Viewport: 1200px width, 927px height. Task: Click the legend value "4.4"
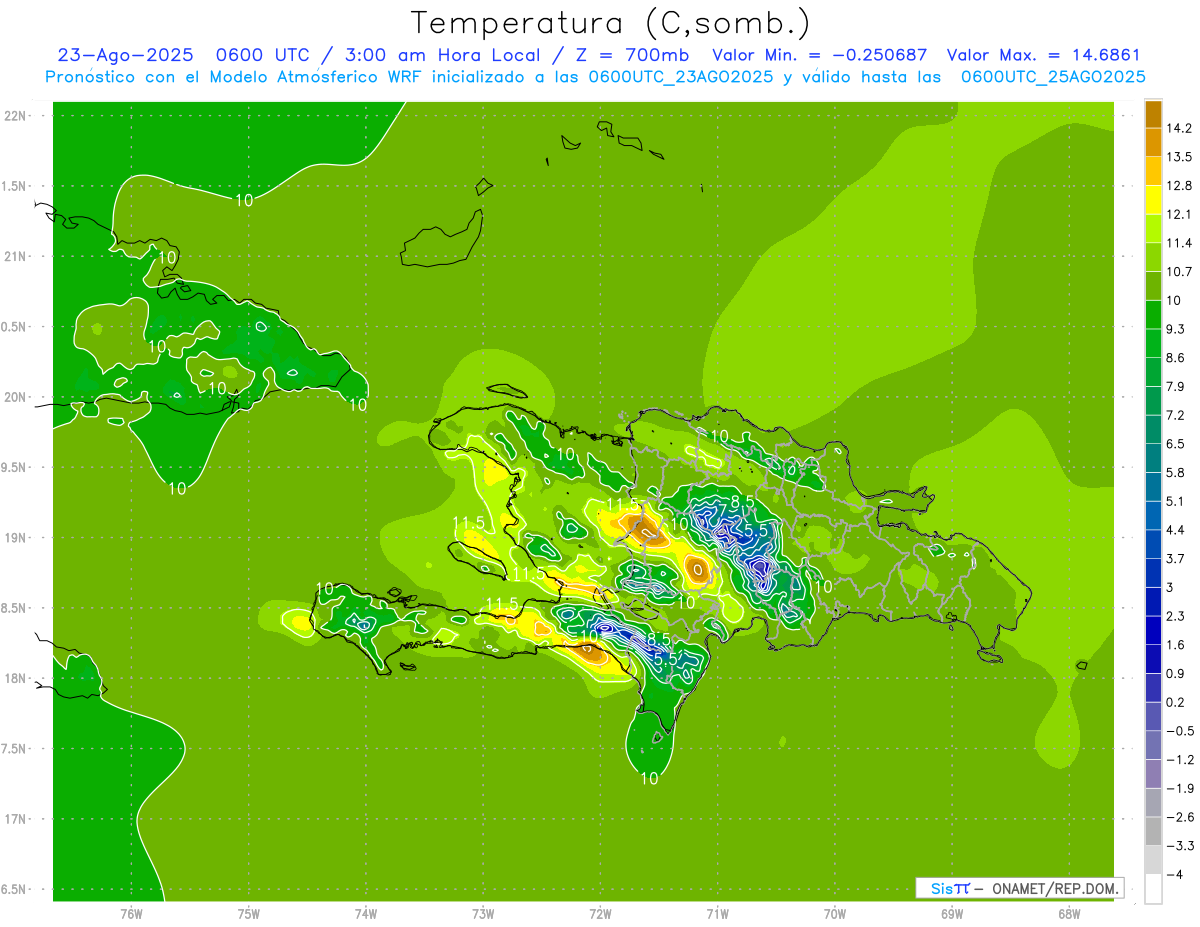1175,530
